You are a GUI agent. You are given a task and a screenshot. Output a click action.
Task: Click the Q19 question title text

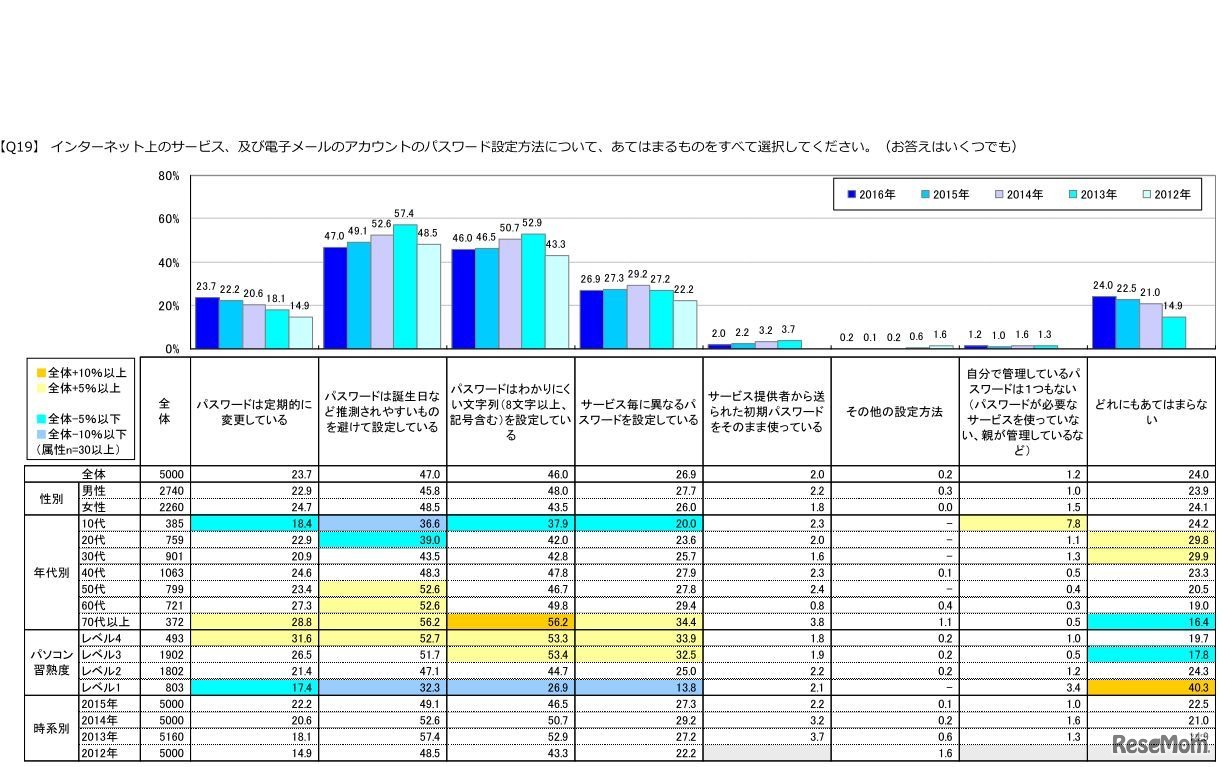[400, 144]
